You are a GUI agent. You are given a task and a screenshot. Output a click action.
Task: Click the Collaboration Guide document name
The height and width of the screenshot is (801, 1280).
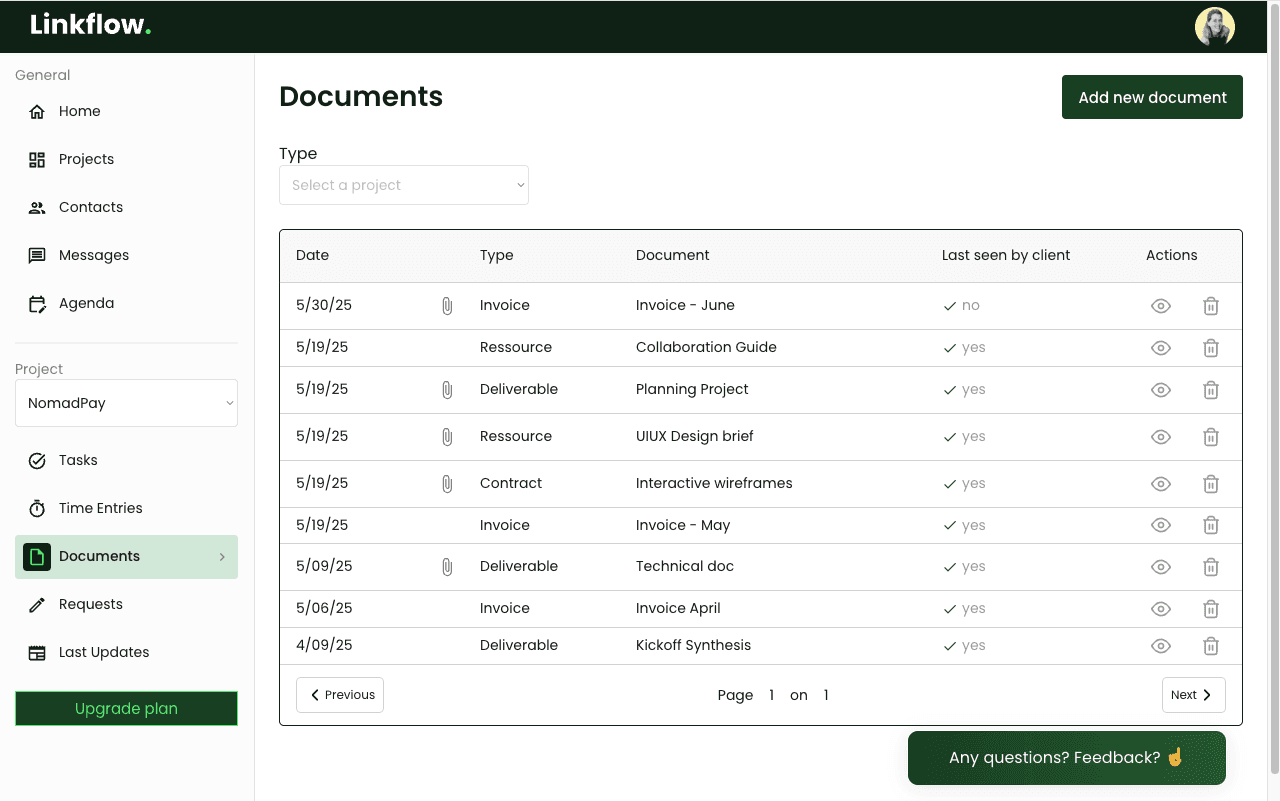coord(706,347)
